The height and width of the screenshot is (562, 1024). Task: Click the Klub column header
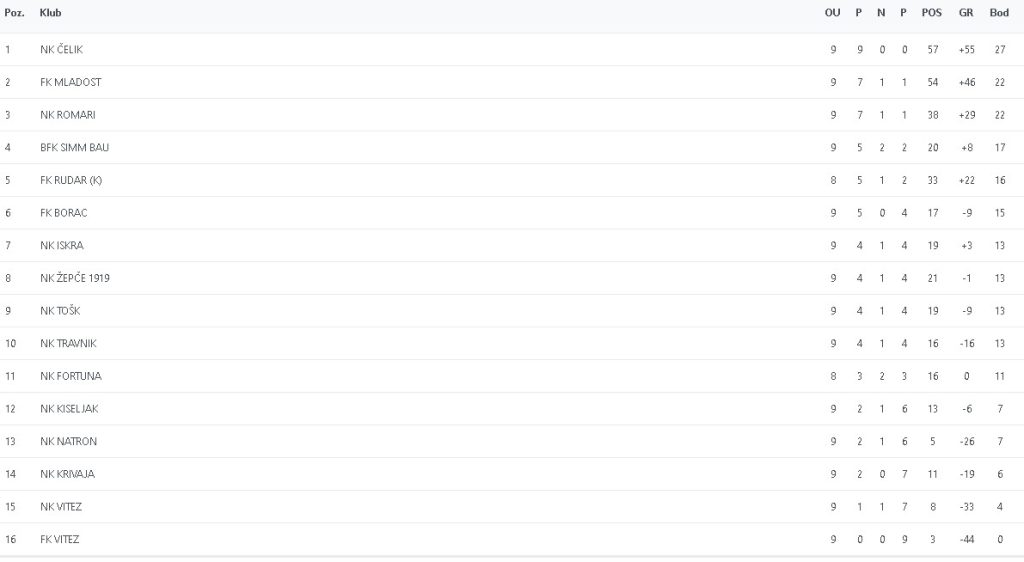49,13
